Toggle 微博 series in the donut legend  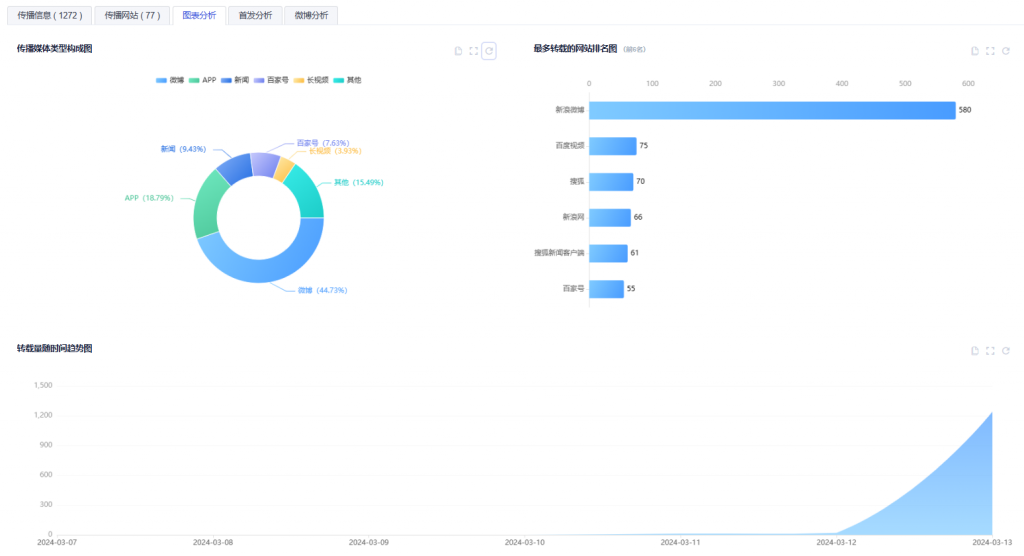[170, 80]
